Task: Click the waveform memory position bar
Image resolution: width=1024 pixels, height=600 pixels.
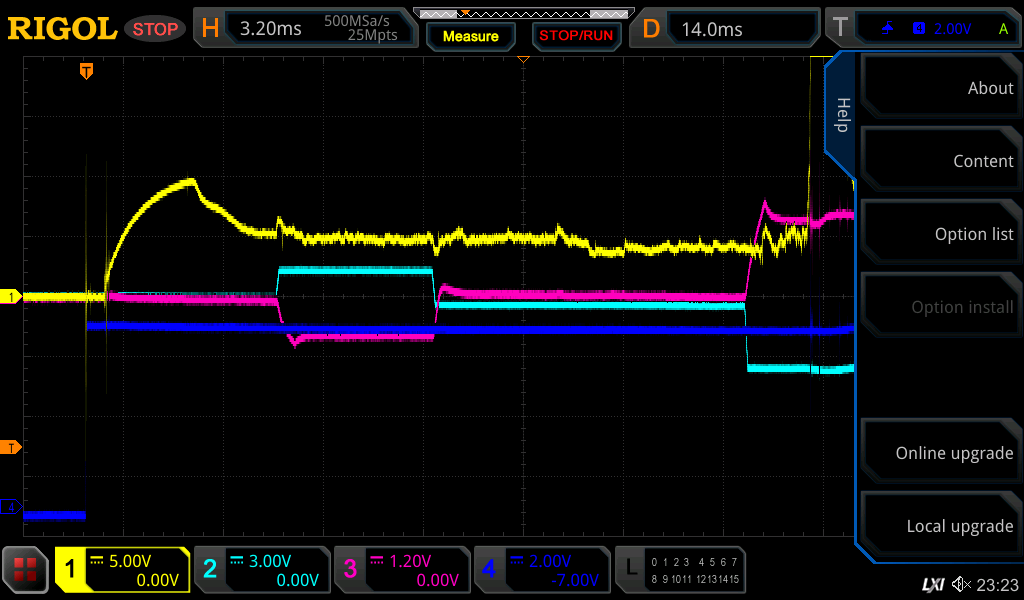Action: [522, 14]
